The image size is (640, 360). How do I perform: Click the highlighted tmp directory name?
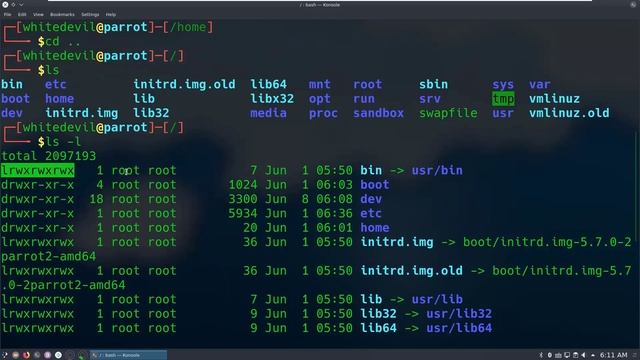coord(503,98)
